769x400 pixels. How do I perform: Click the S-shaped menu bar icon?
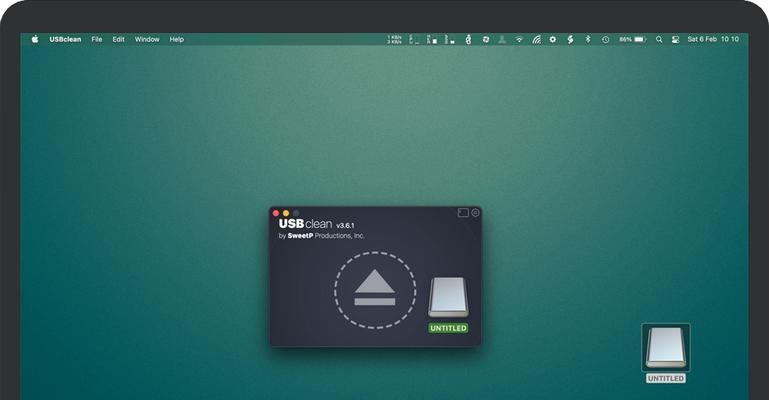(x=570, y=39)
